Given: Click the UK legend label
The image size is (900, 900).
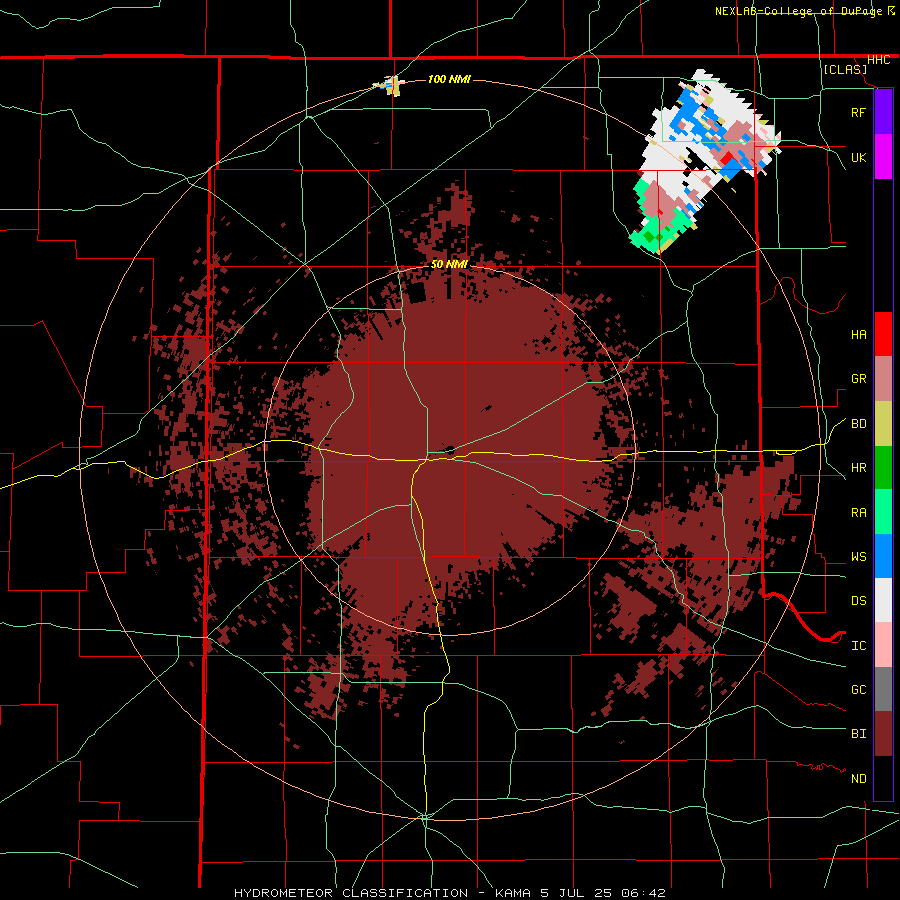Looking at the screenshot, I should tap(858, 157).
